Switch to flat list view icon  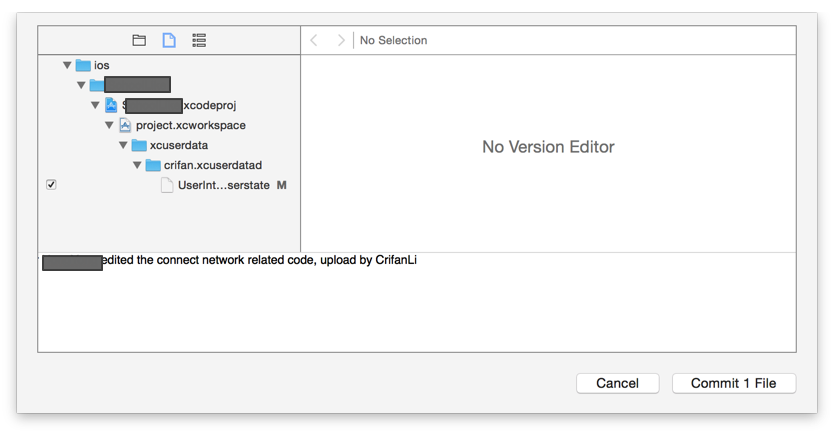(x=199, y=40)
